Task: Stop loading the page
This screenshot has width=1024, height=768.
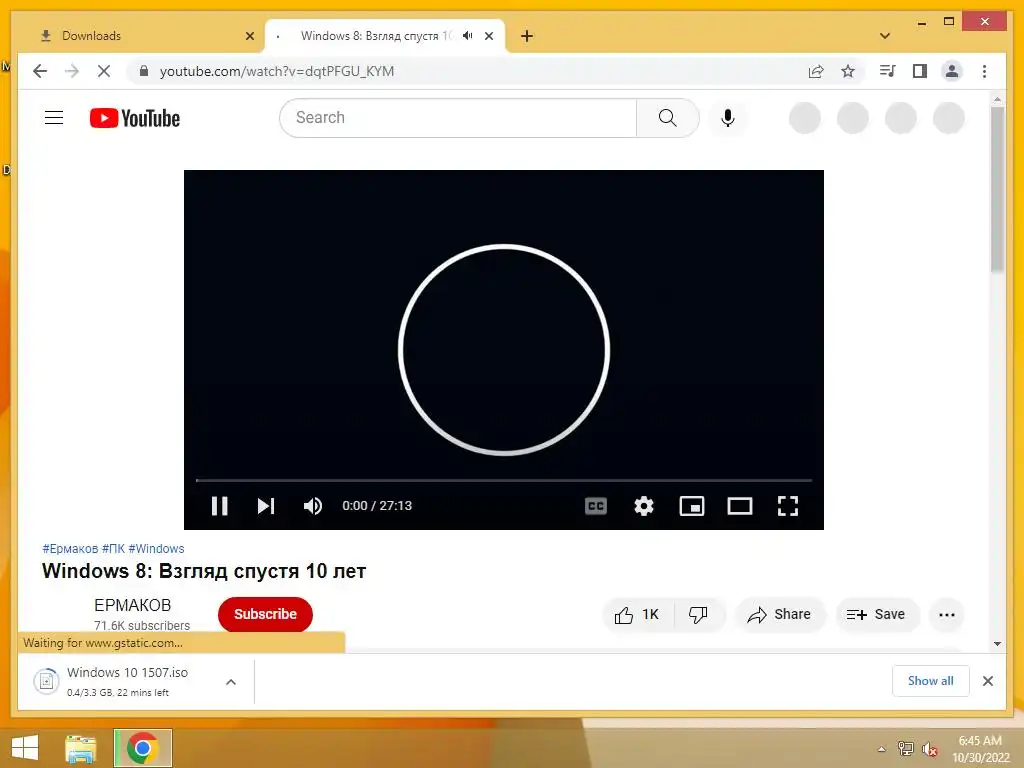Action: tap(104, 71)
